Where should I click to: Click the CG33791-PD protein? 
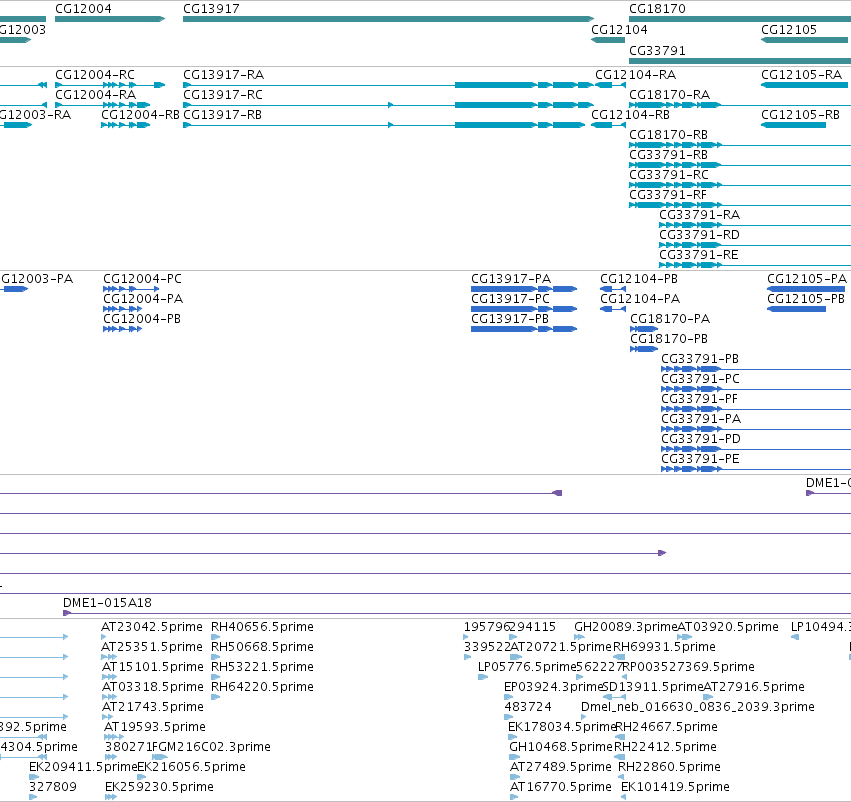(701, 439)
